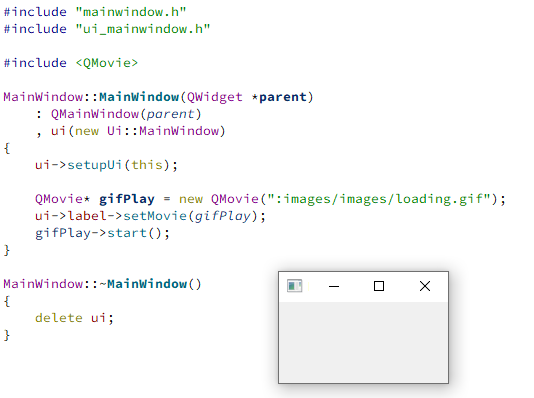
Task: Click the "ui_mainwindow.h" include text
Action: point(143,29)
